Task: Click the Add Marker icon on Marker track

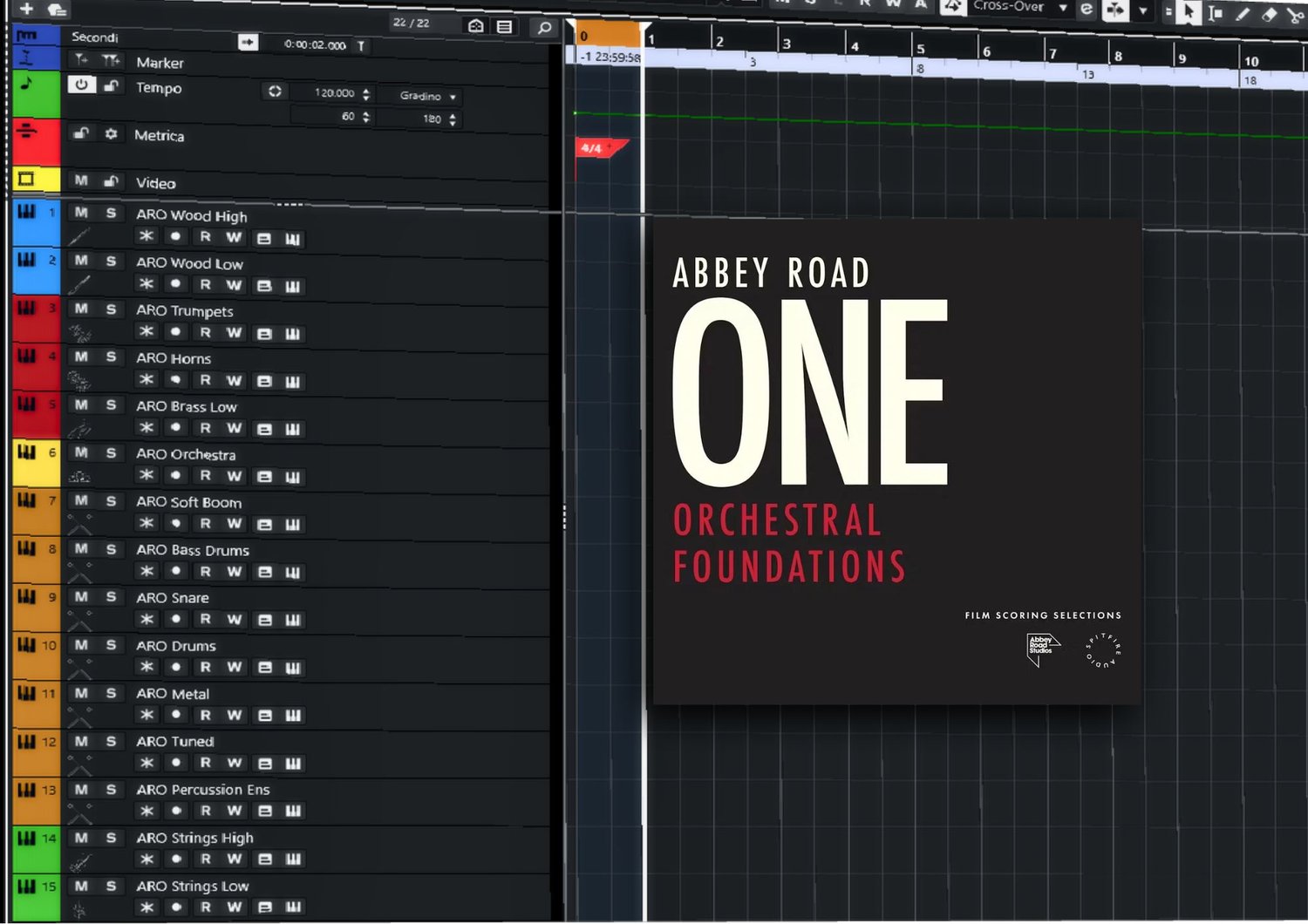Action: point(81,59)
